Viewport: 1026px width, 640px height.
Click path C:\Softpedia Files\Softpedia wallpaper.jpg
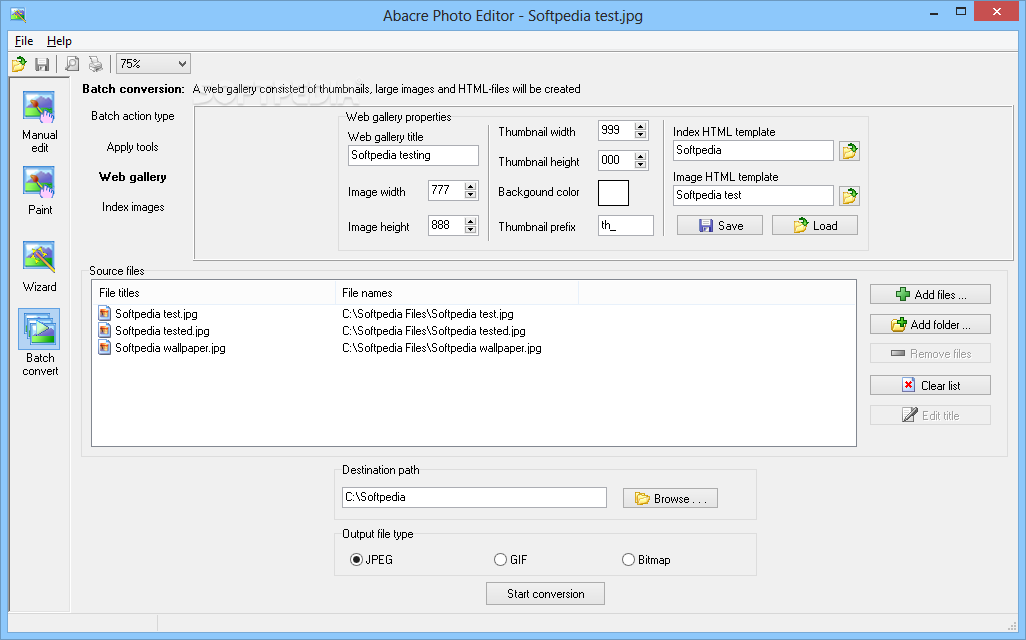(442, 347)
